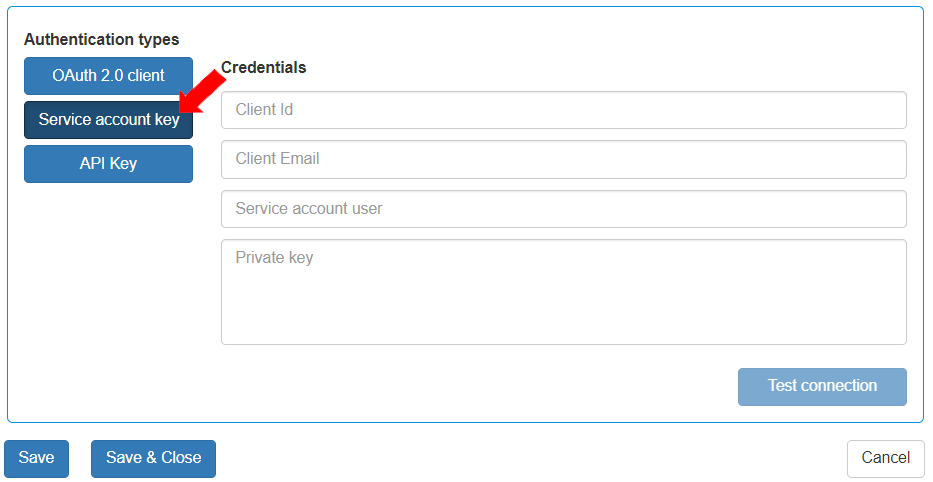933x482 pixels.
Task: Place cursor in Private key text area
Action: (563, 292)
